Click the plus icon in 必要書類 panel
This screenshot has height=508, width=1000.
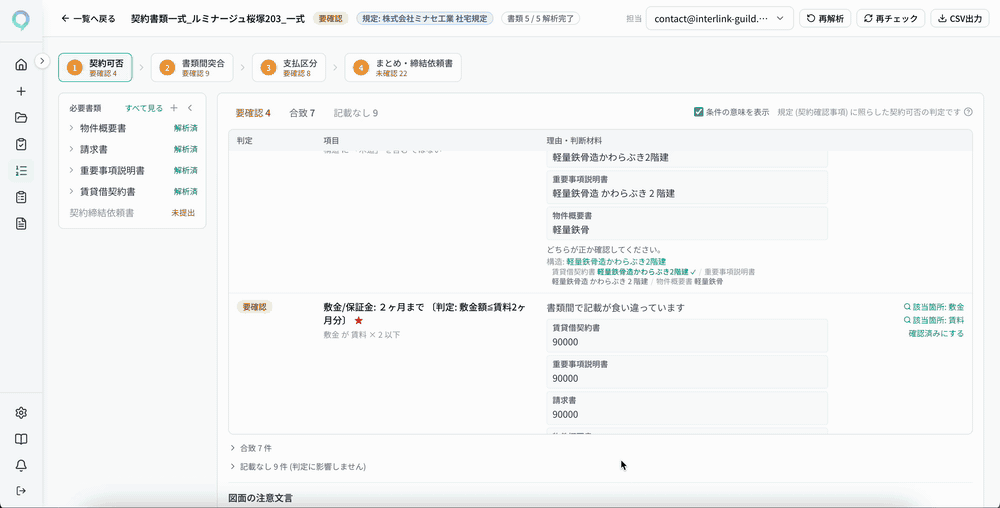pos(174,108)
